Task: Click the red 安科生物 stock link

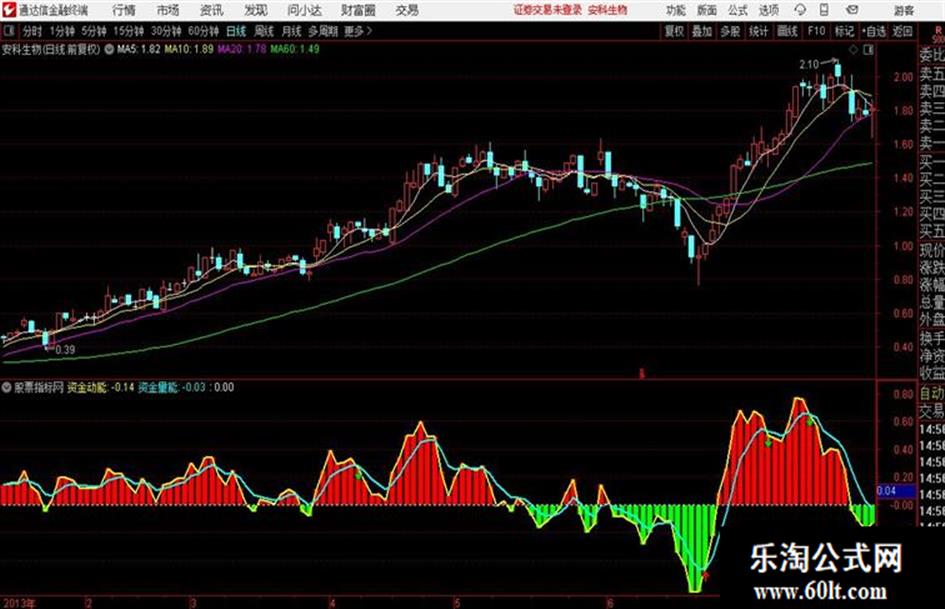Action: tap(608, 10)
